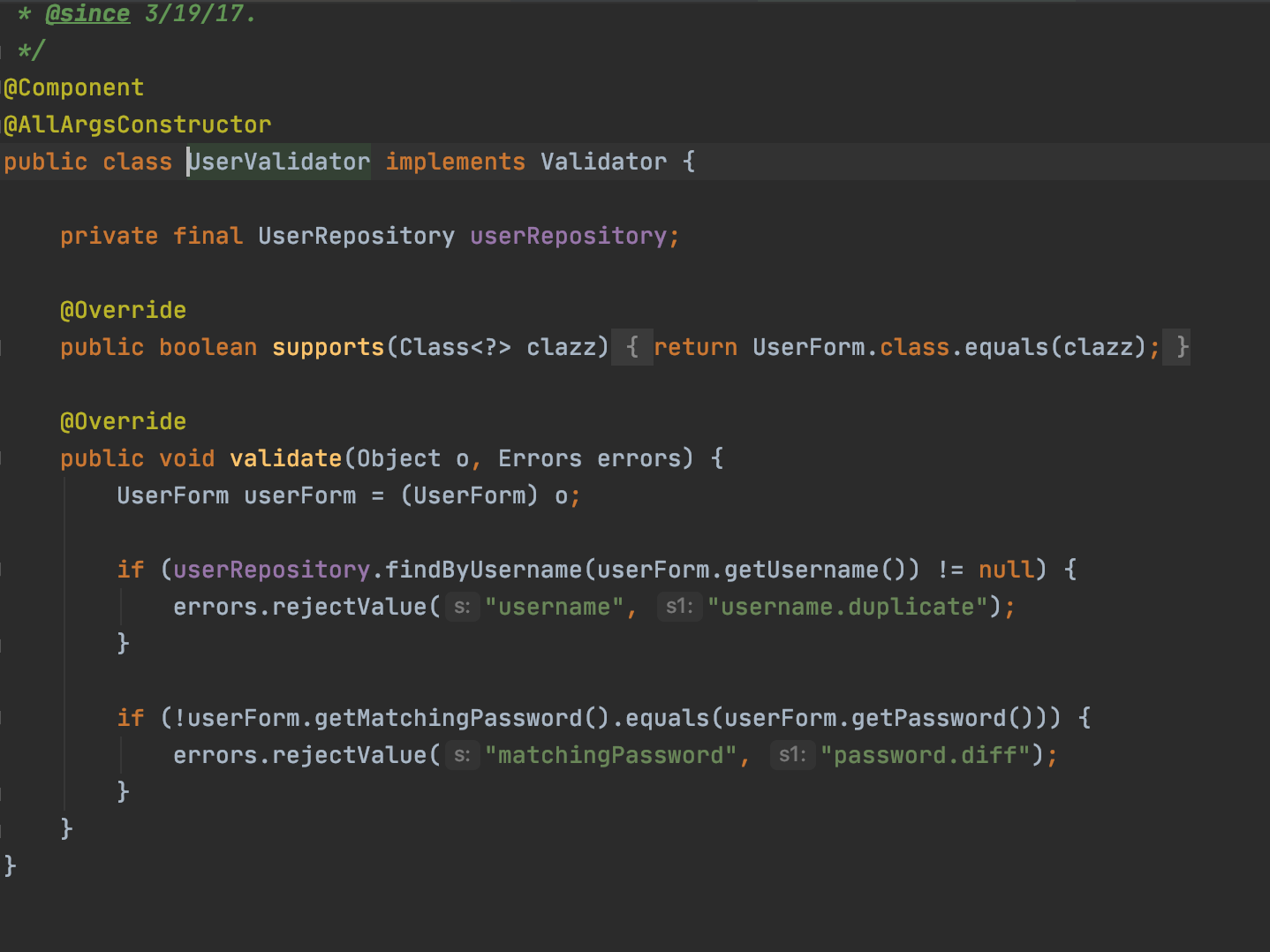
Task: Expand the folded closing brace after equals(clazz);
Action: [1182, 347]
